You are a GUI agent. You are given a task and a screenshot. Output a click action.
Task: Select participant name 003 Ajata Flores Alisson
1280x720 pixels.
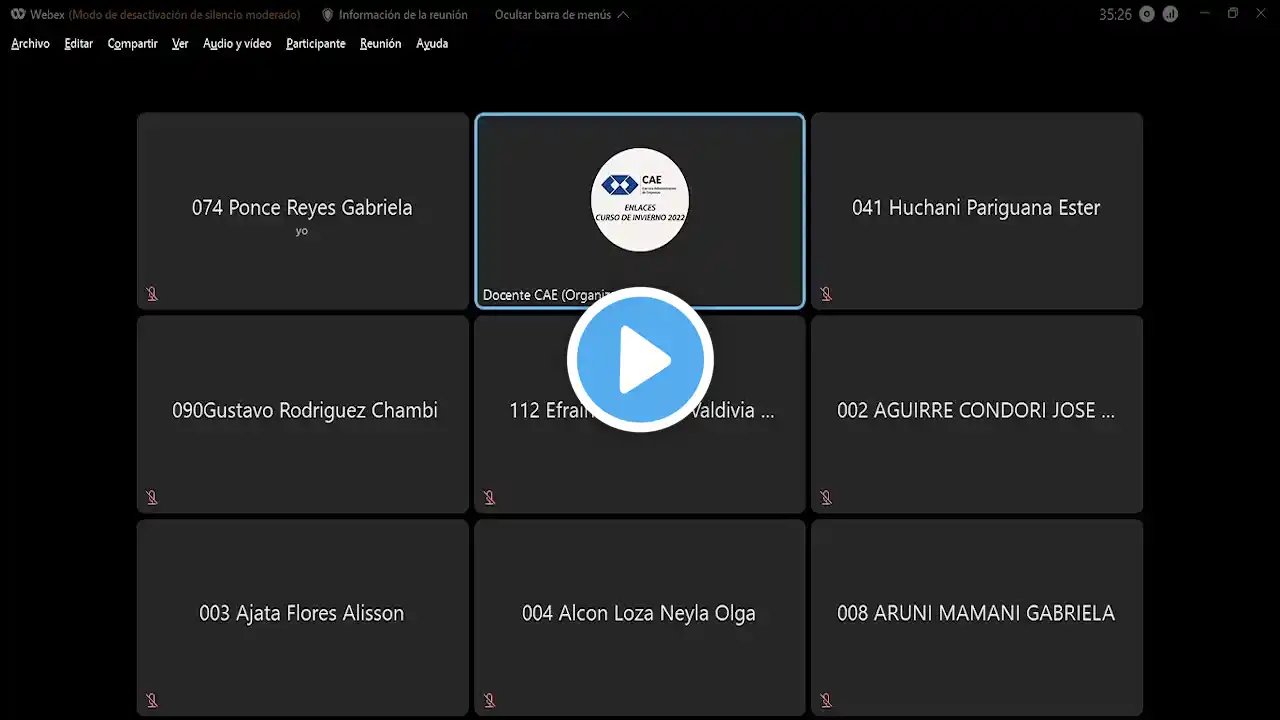[x=302, y=614]
